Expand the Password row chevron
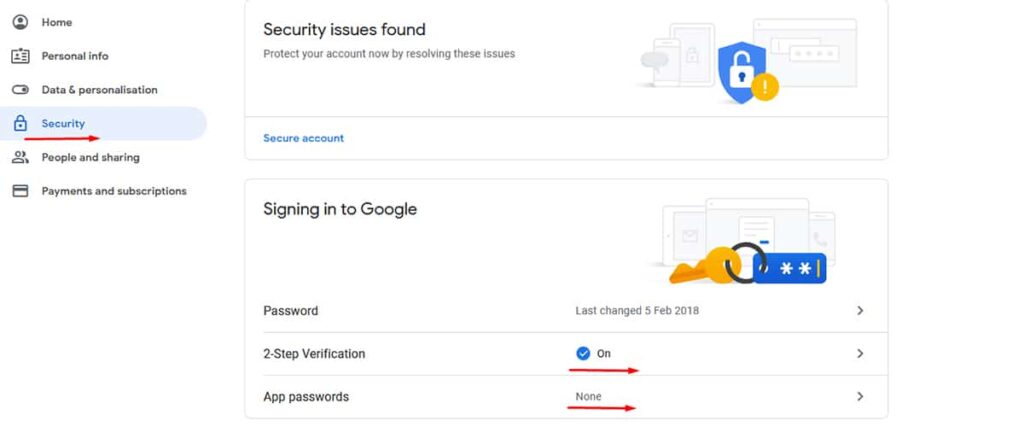This screenshot has height=427, width=1024. (x=860, y=311)
